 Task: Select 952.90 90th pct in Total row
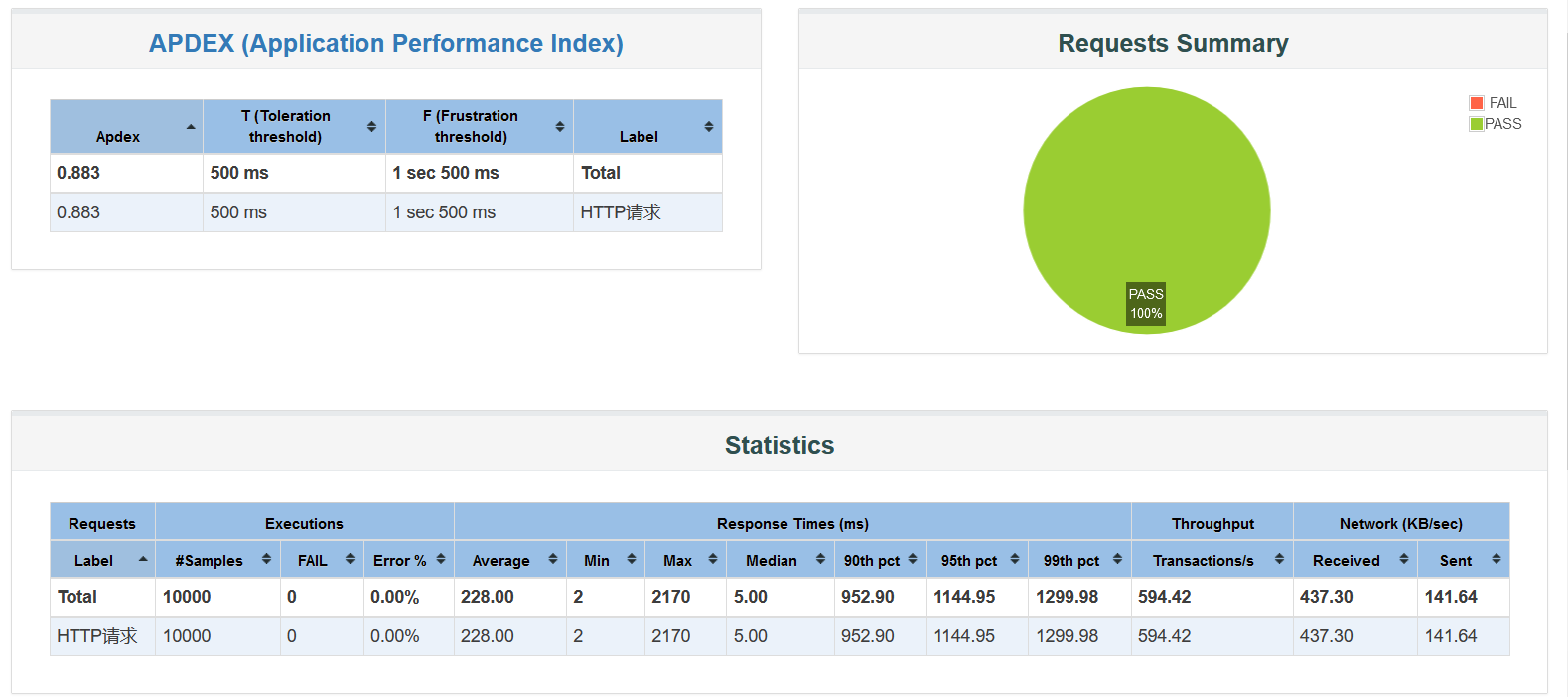[x=868, y=597]
